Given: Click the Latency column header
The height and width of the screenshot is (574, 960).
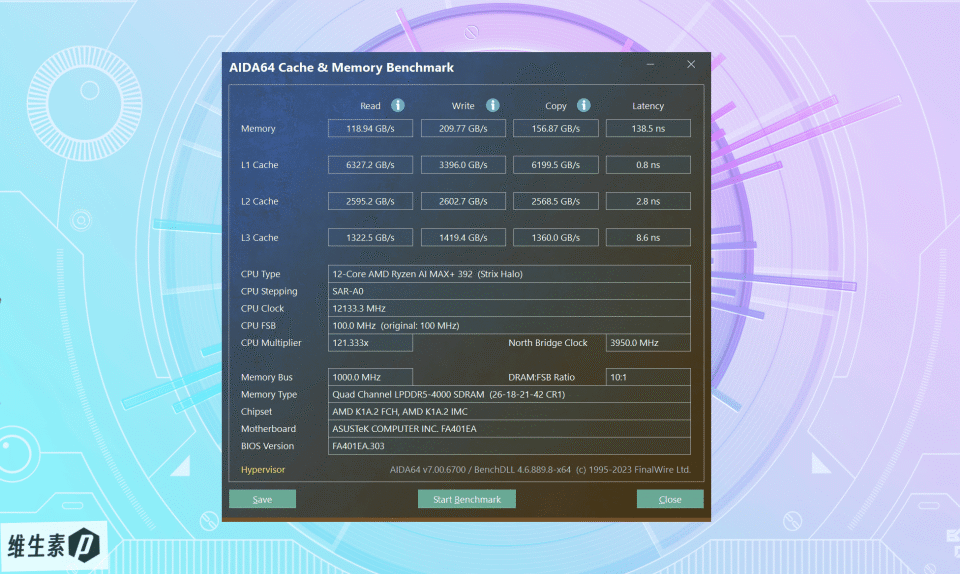Looking at the screenshot, I should coord(648,106).
